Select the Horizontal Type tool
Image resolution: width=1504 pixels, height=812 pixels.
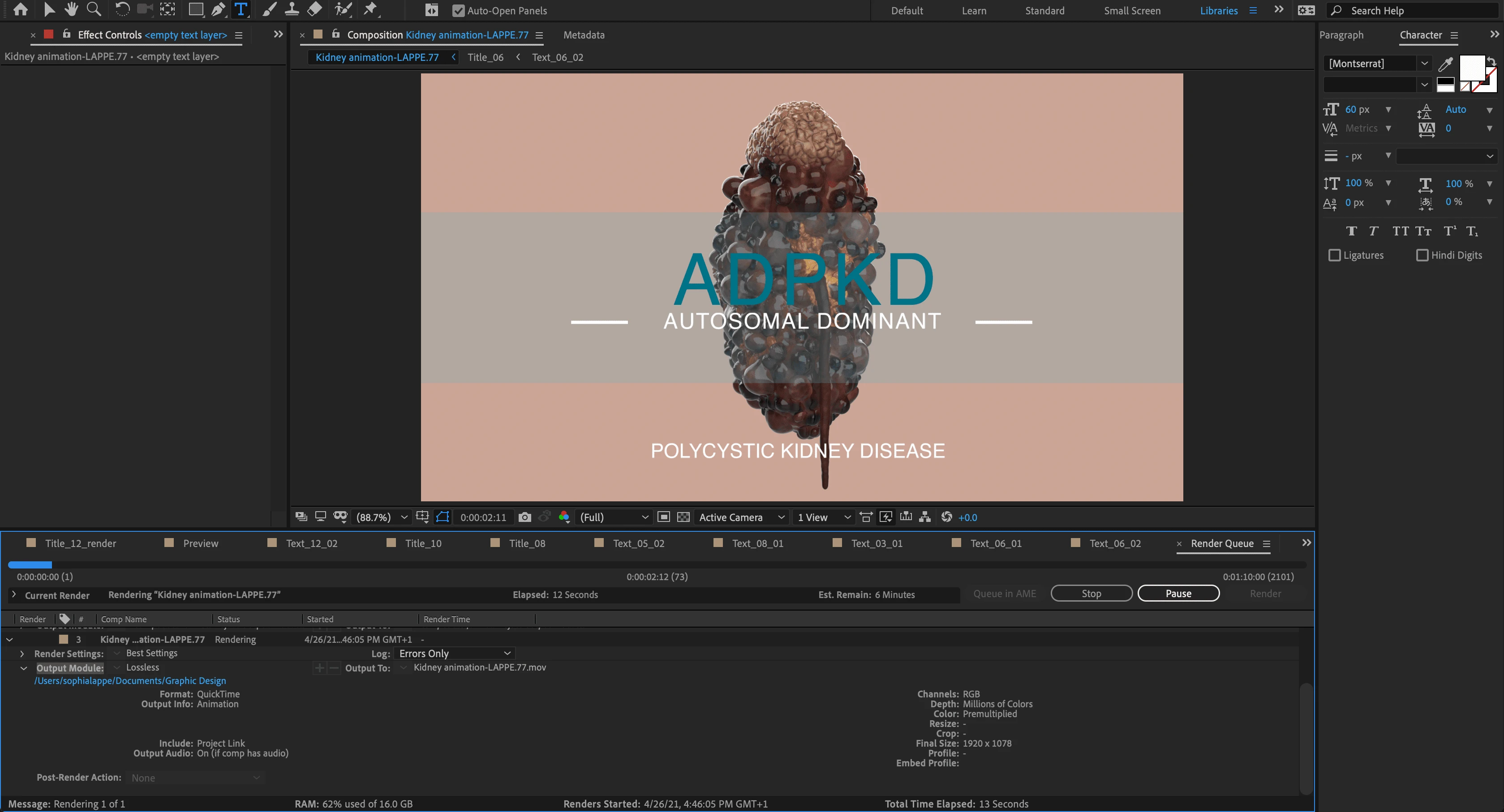(x=241, y=9)
